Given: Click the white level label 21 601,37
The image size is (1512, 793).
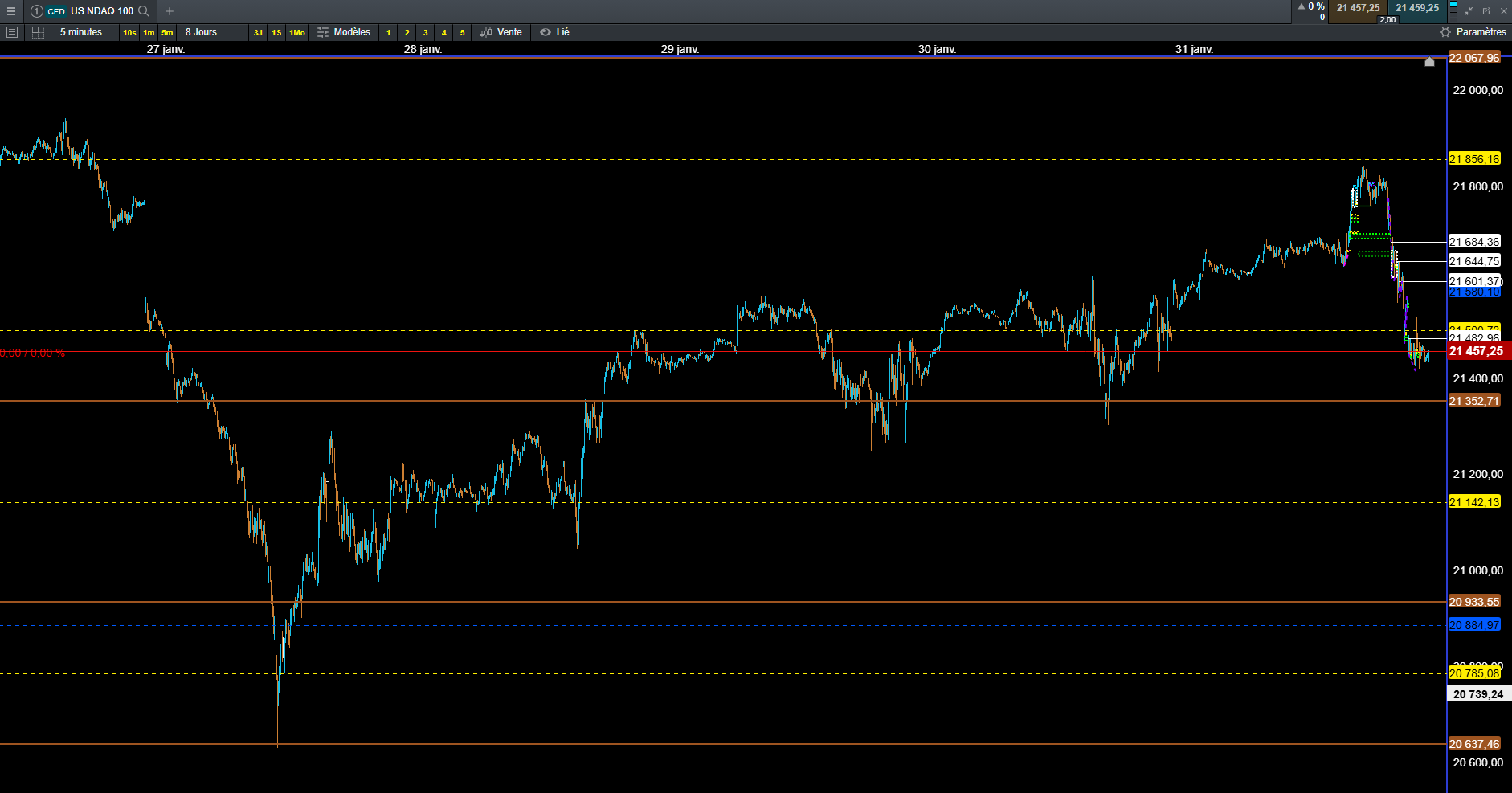Looking at the screenshot, I should (1474, 281).
